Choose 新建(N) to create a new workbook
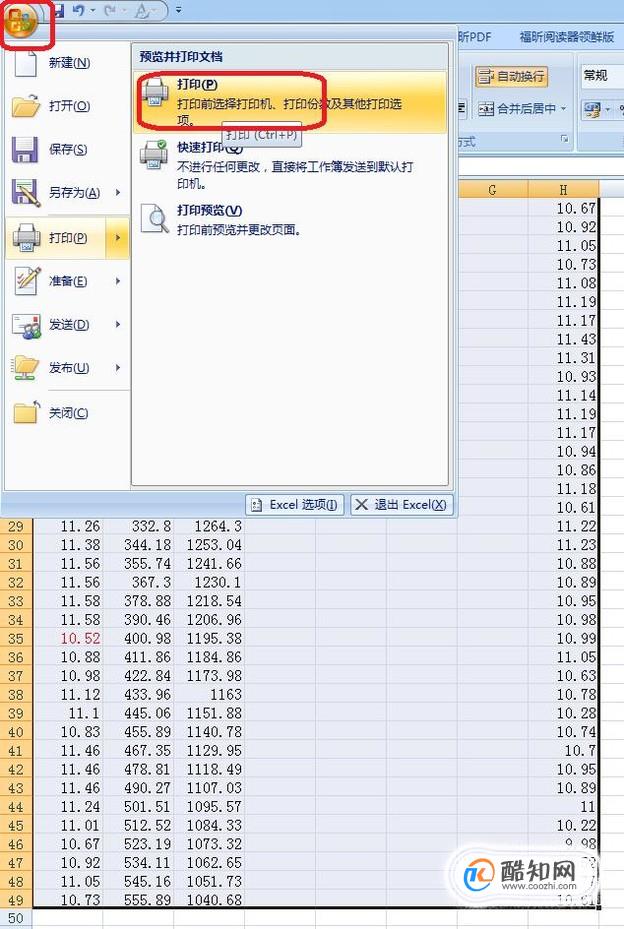624x929 pixels. point(67,63)
